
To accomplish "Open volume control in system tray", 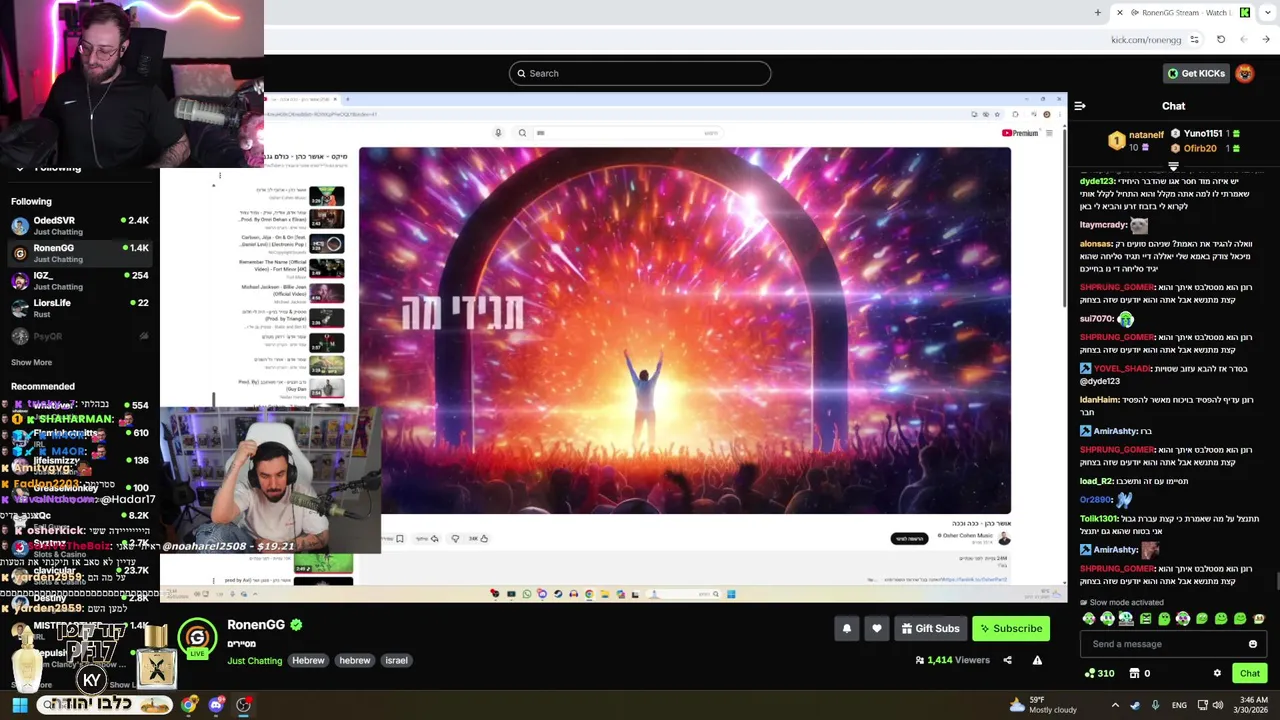I will (1217, 705).
